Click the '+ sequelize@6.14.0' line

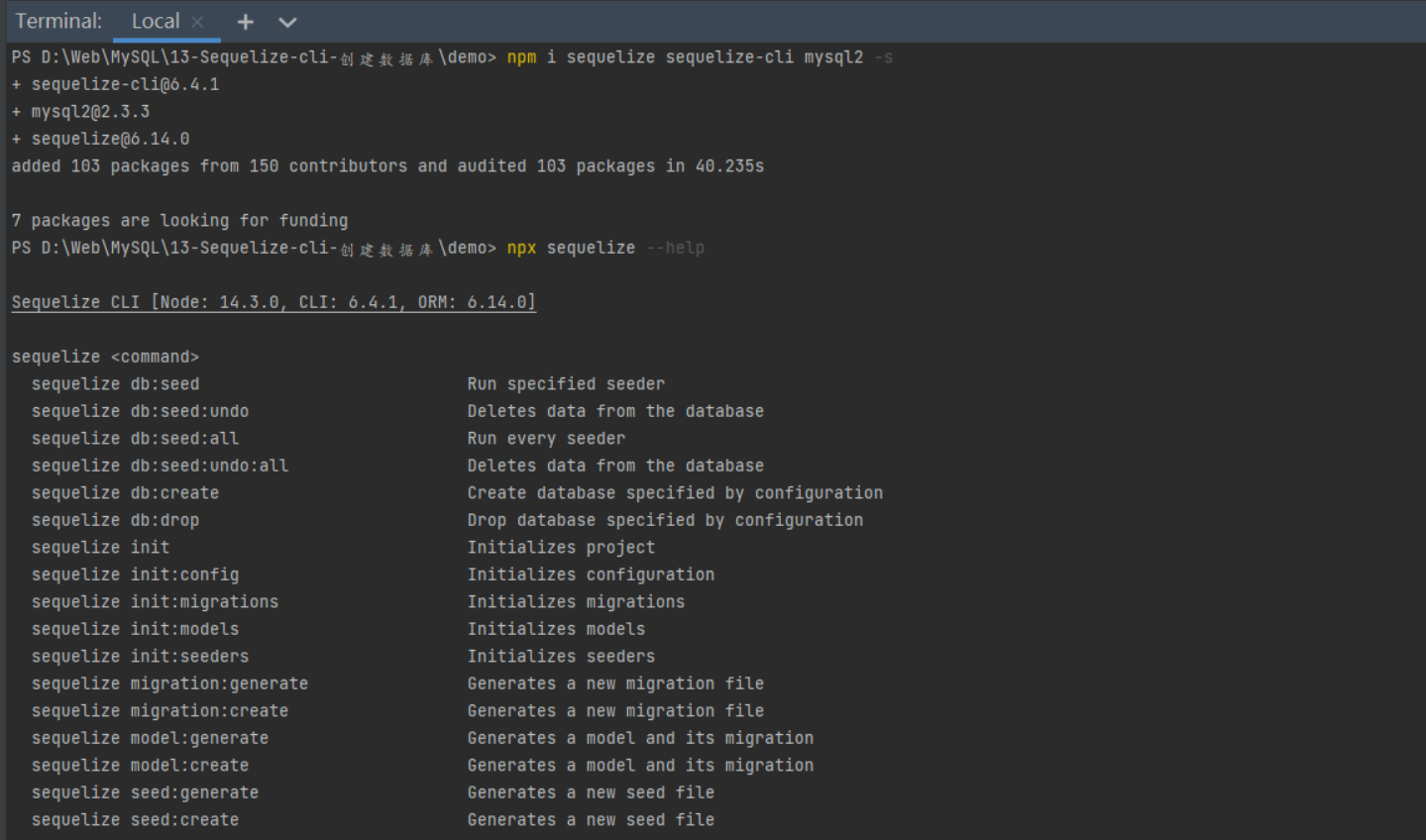click(x=100, y=139)
